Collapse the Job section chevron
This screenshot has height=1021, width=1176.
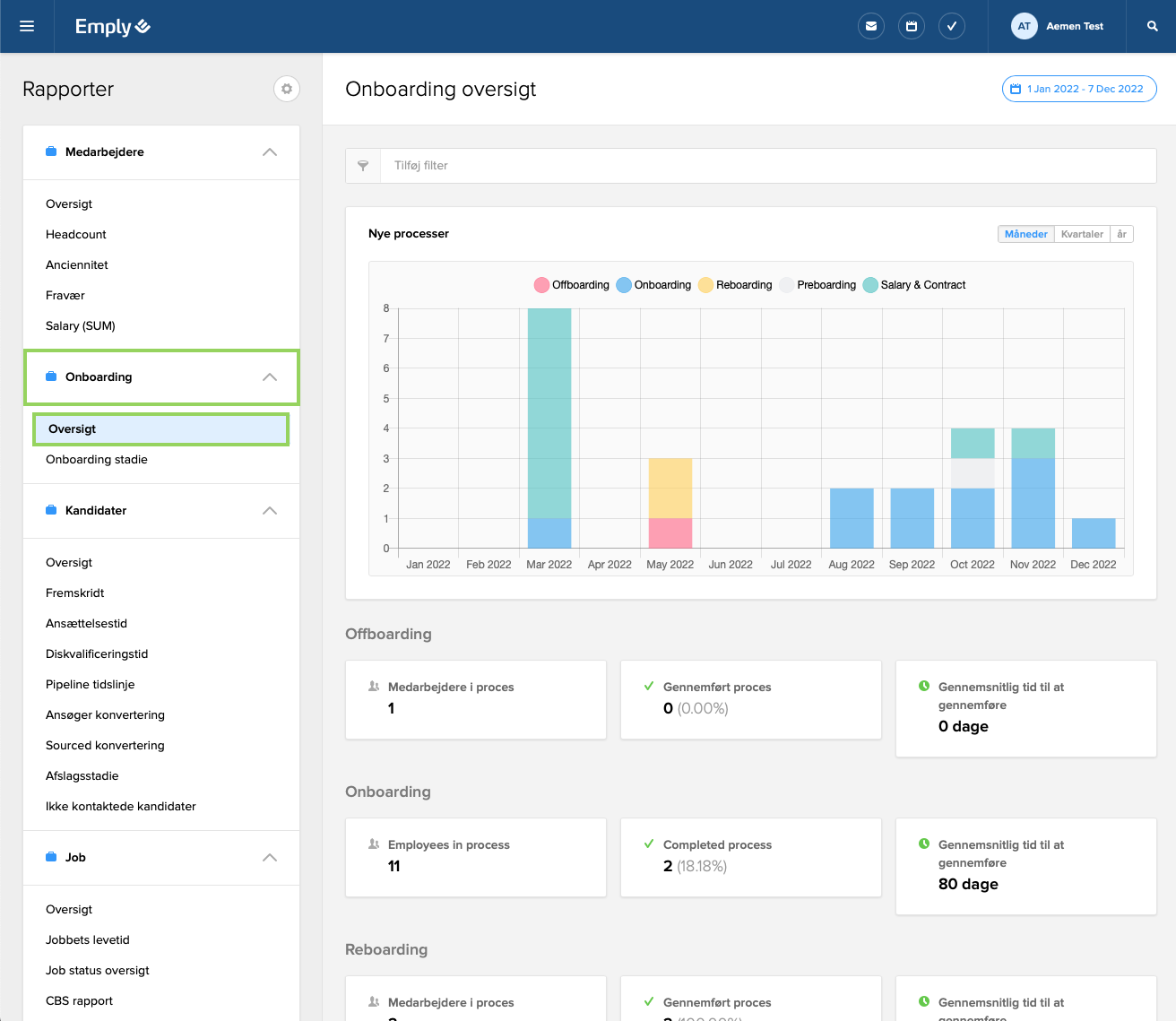pyautogui.click(x=269, y=858)
